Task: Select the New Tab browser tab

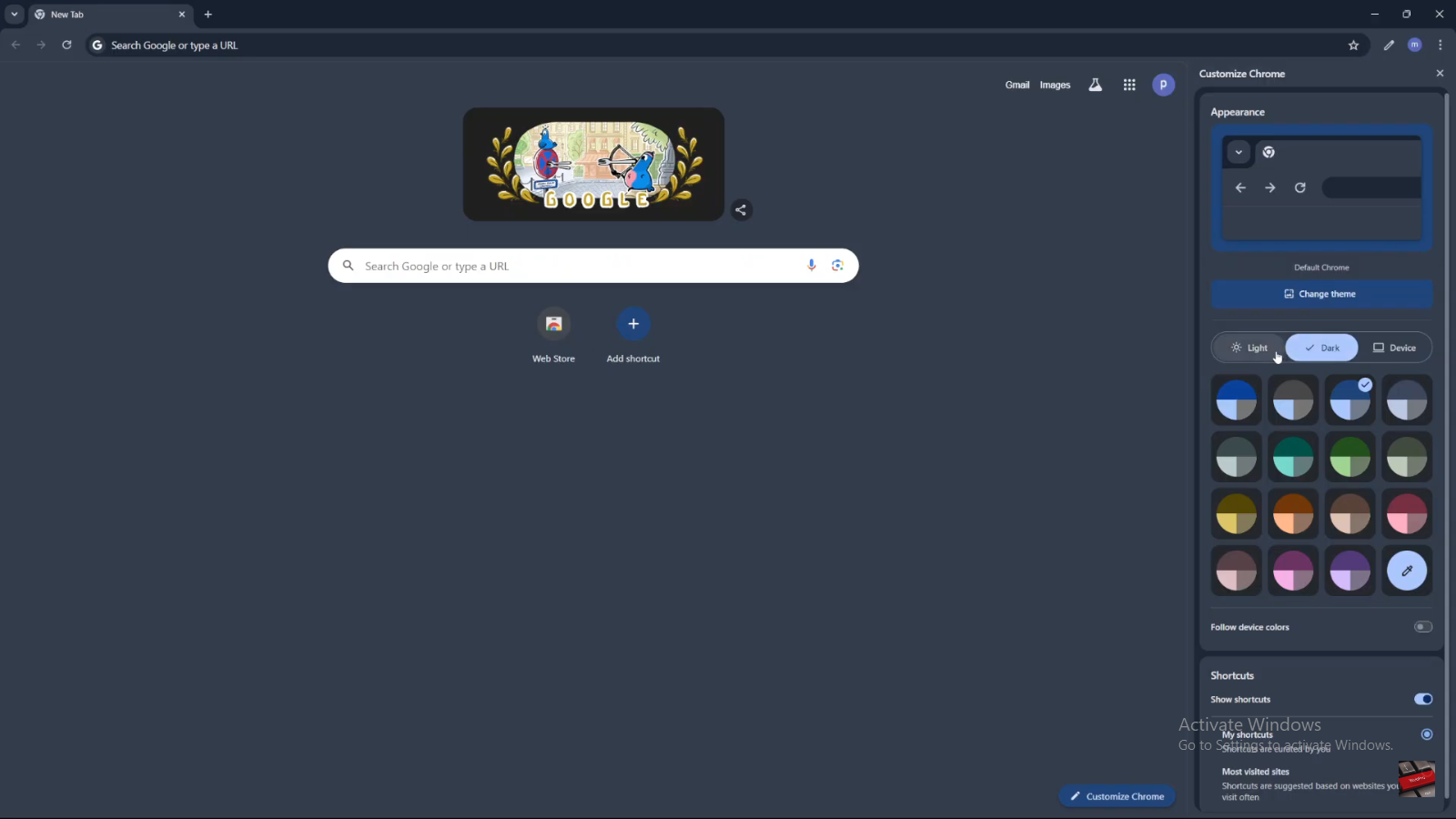Action: click(x=109, y=15)
